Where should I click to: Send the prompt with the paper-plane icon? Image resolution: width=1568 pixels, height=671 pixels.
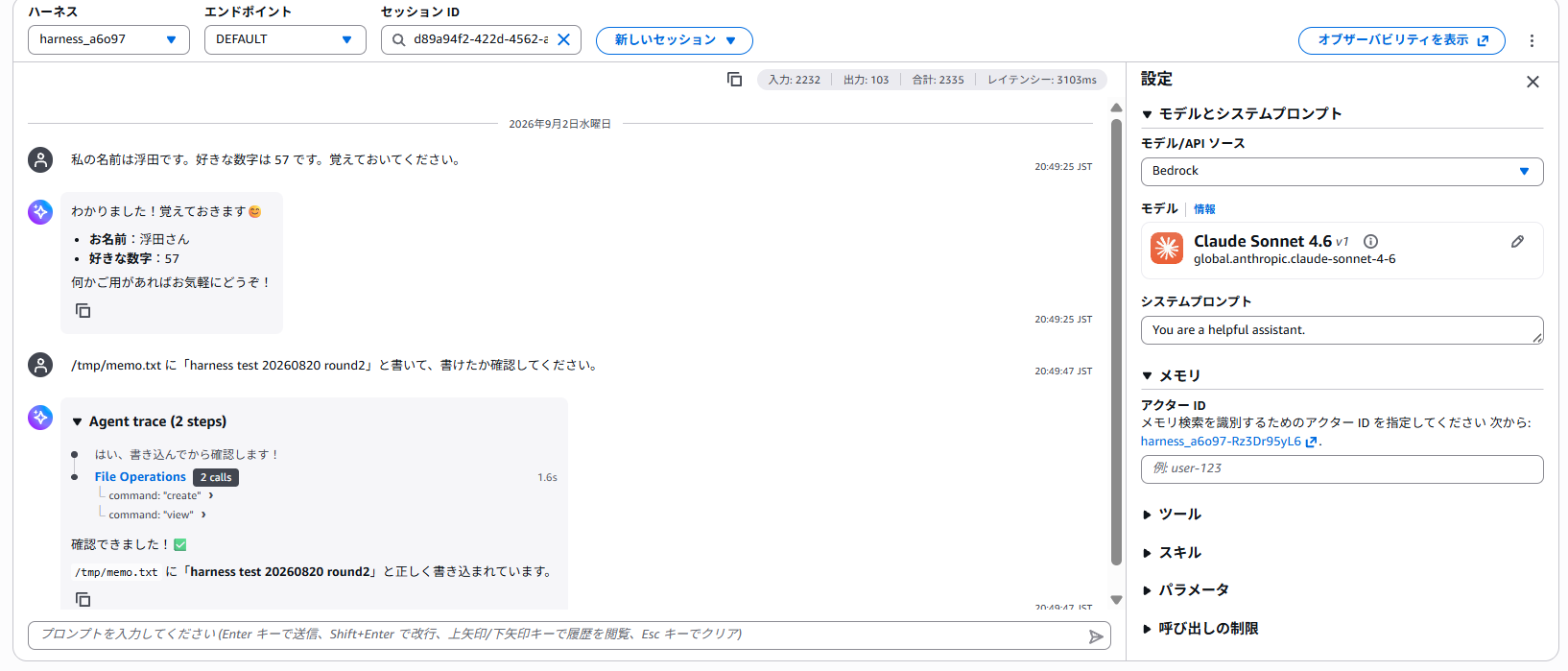(1096, 636)
